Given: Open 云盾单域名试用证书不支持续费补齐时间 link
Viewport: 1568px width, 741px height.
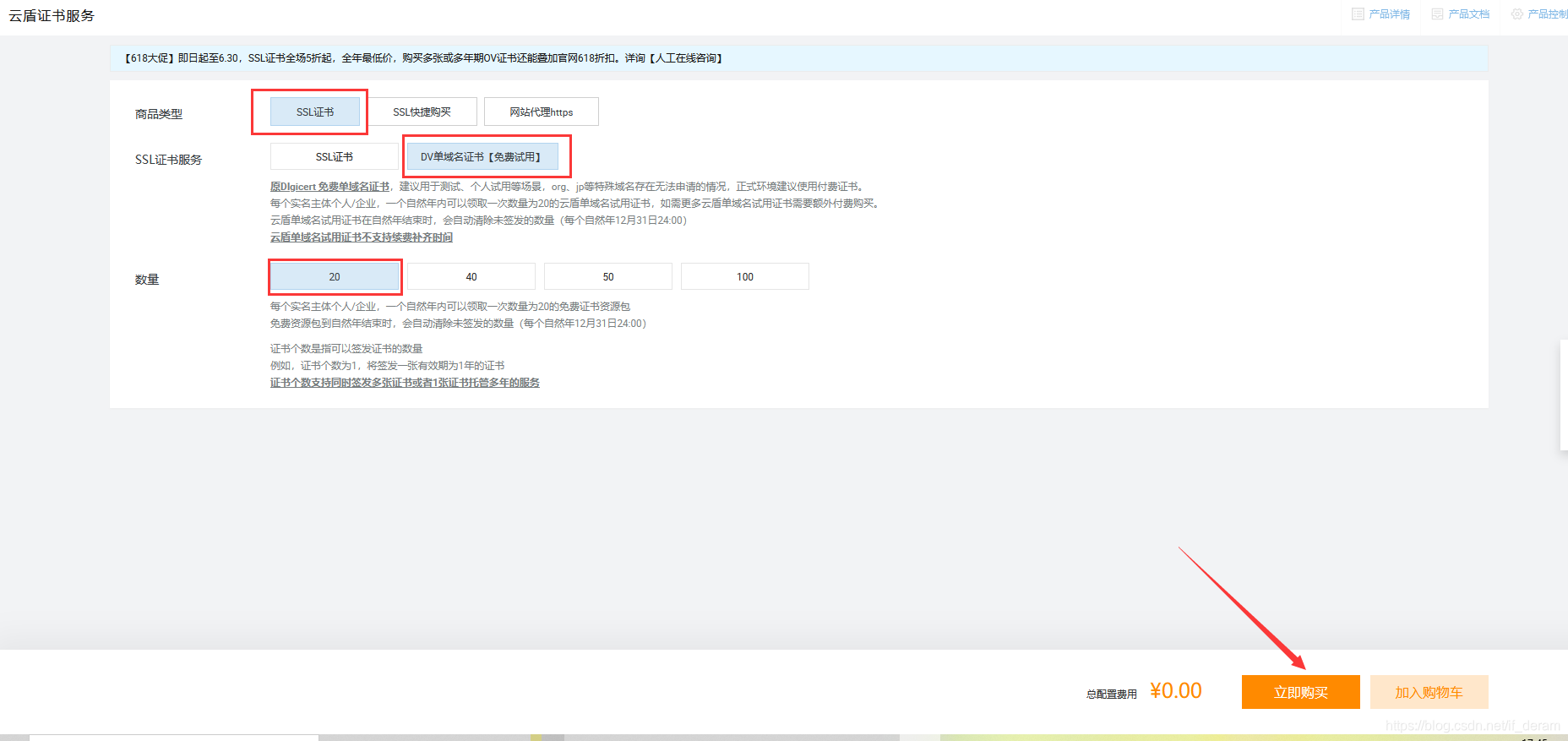Looking at the screenshot, I should pyautogui.click(x=362, y=237).
